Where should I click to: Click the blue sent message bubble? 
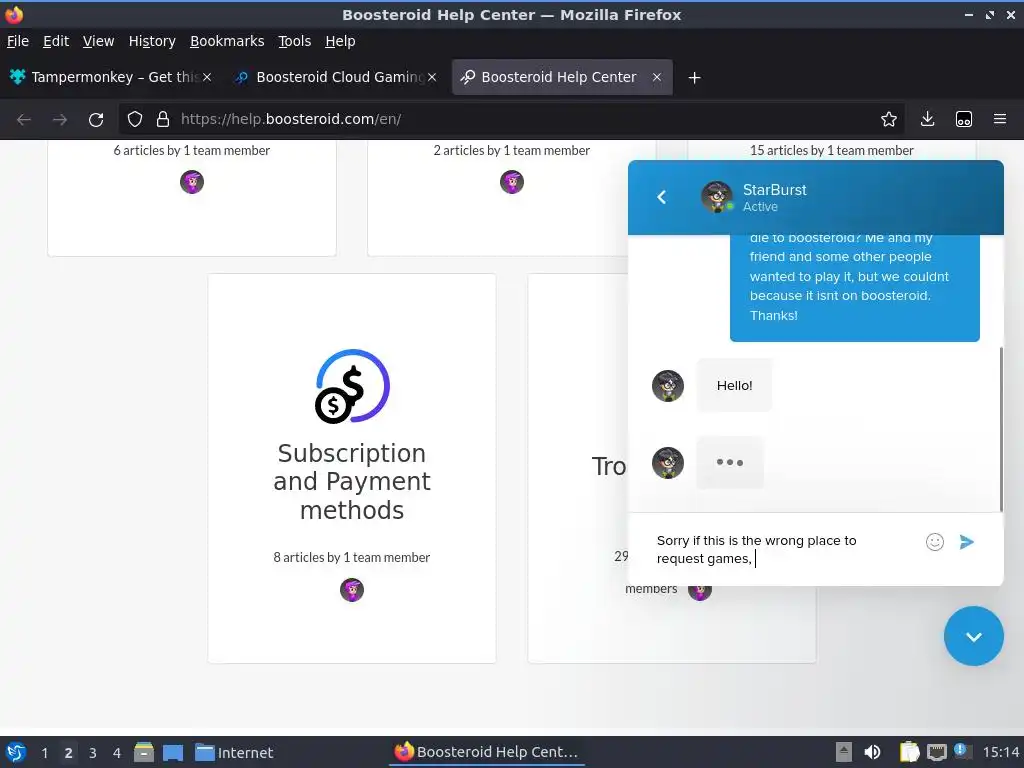[854, 287]
